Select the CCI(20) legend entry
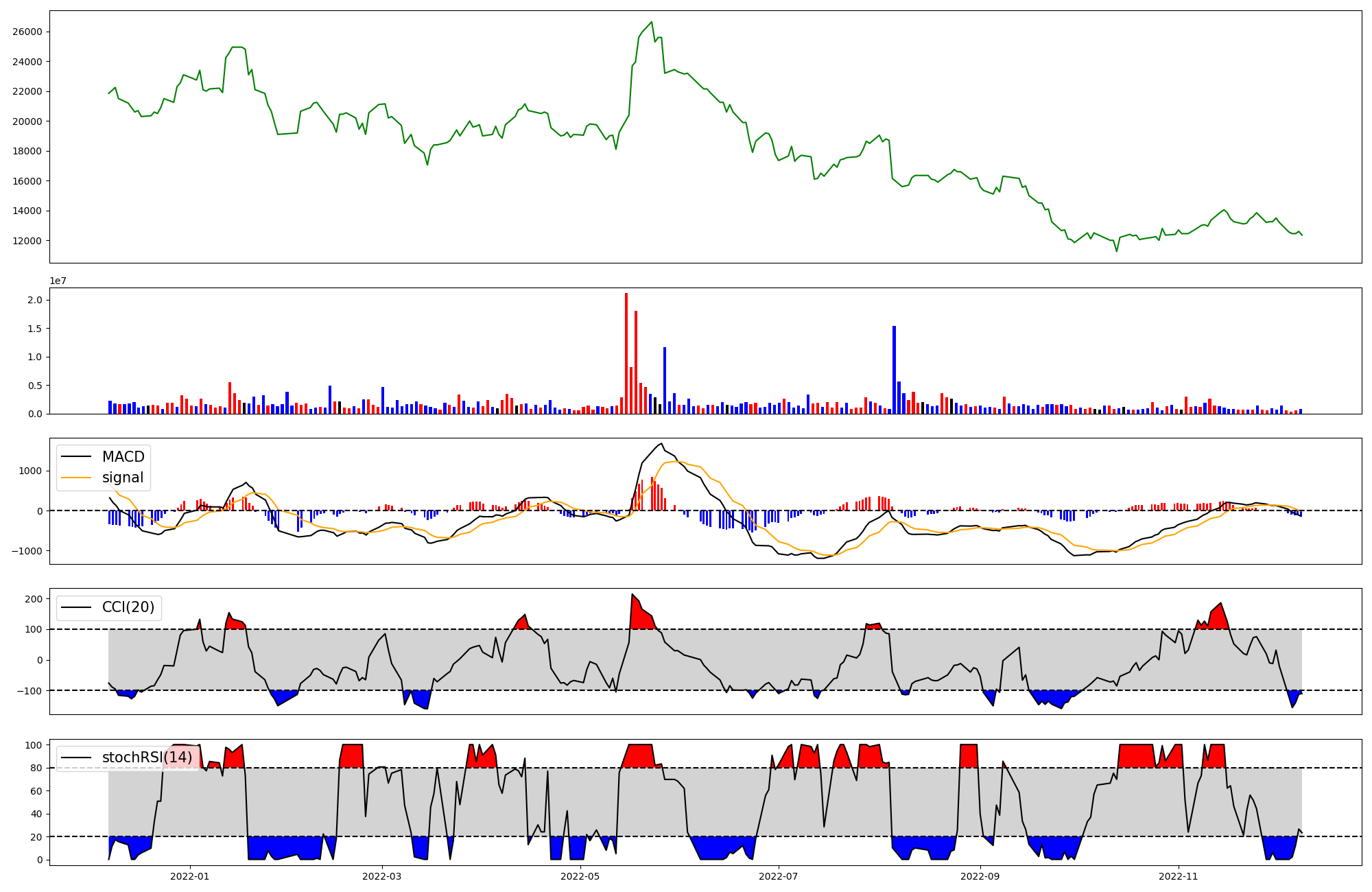The image size is (1372, 892). tap(128, 607)
